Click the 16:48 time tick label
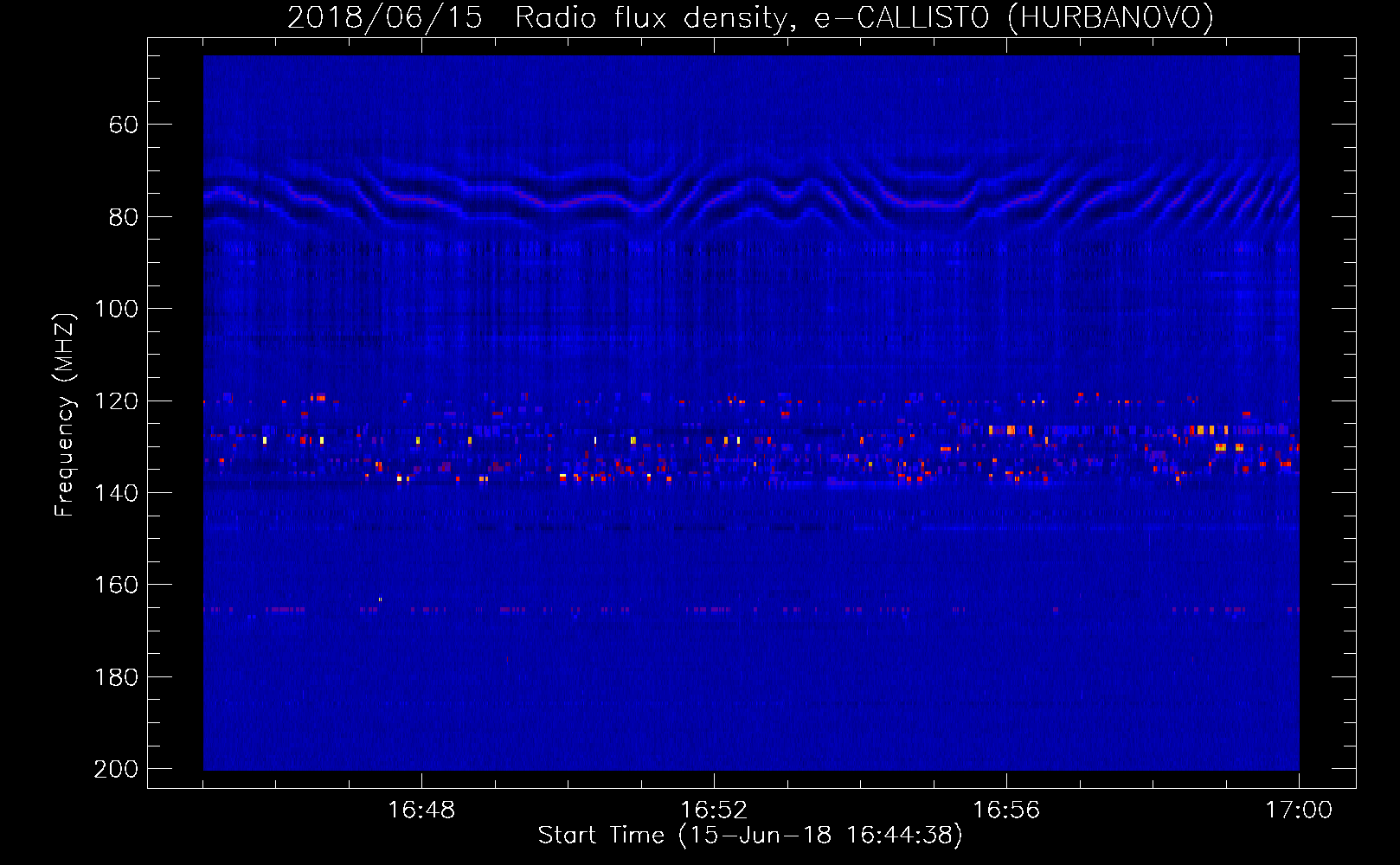The height and width of the screenshot is (865, 1400). [421, 811]
